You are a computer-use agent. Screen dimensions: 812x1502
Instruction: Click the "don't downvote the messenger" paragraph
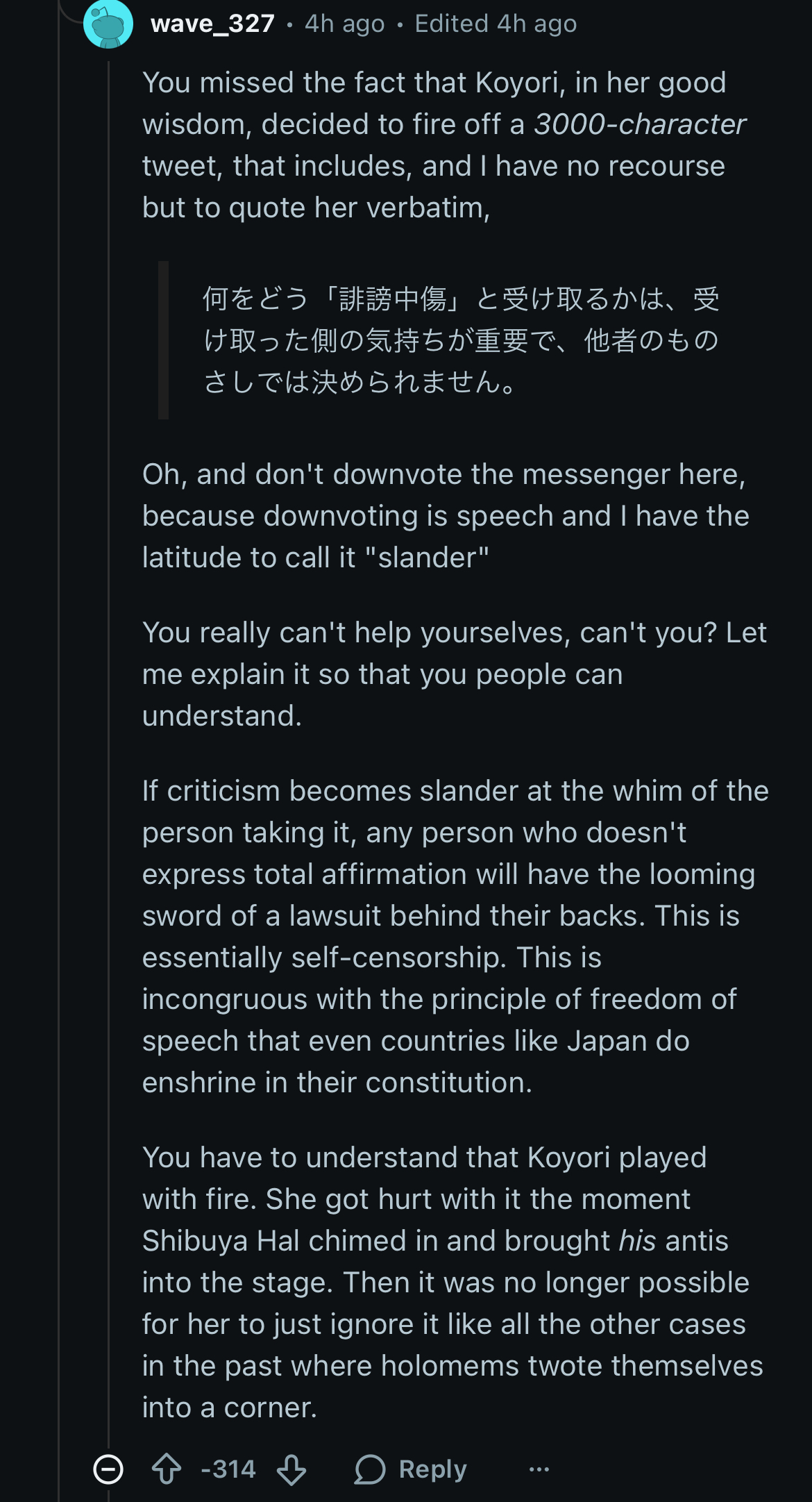tap(444, 516)
